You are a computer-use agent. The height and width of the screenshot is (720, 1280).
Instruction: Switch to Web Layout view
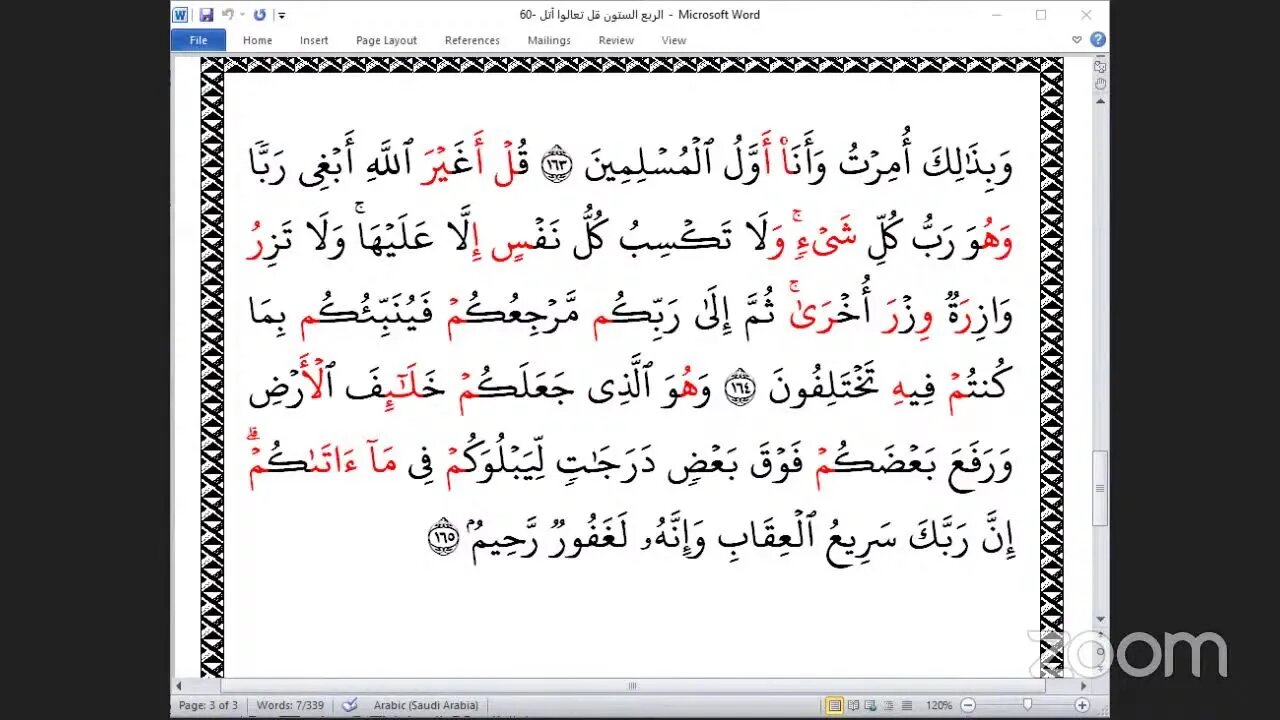click(x=870, y=705)
